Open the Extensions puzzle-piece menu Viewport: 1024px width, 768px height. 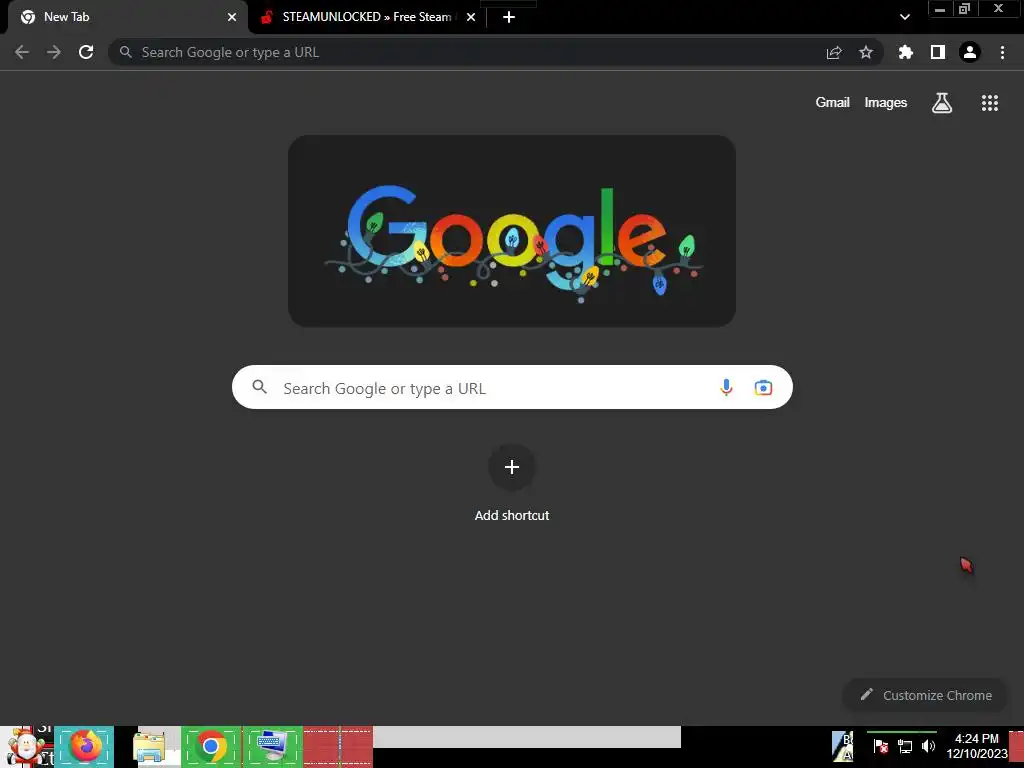(906, 52)
